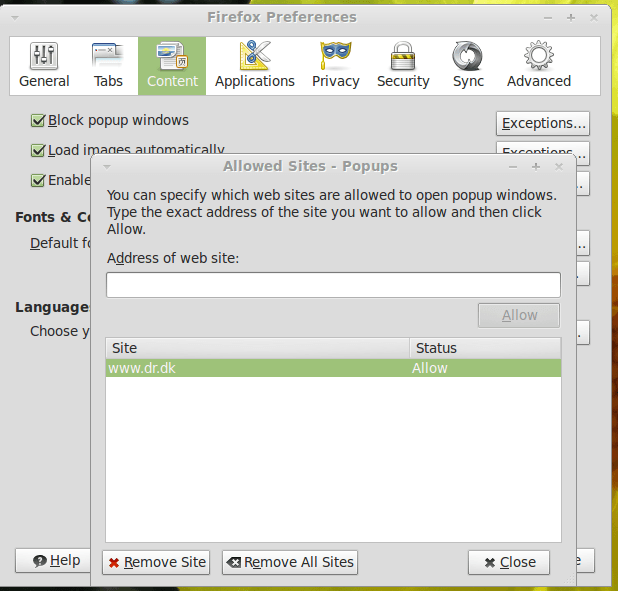Image resolution: width=618 pixels, height=591 pixels.
Task: Sort list by Status column header
Action: tap(485, 348)
